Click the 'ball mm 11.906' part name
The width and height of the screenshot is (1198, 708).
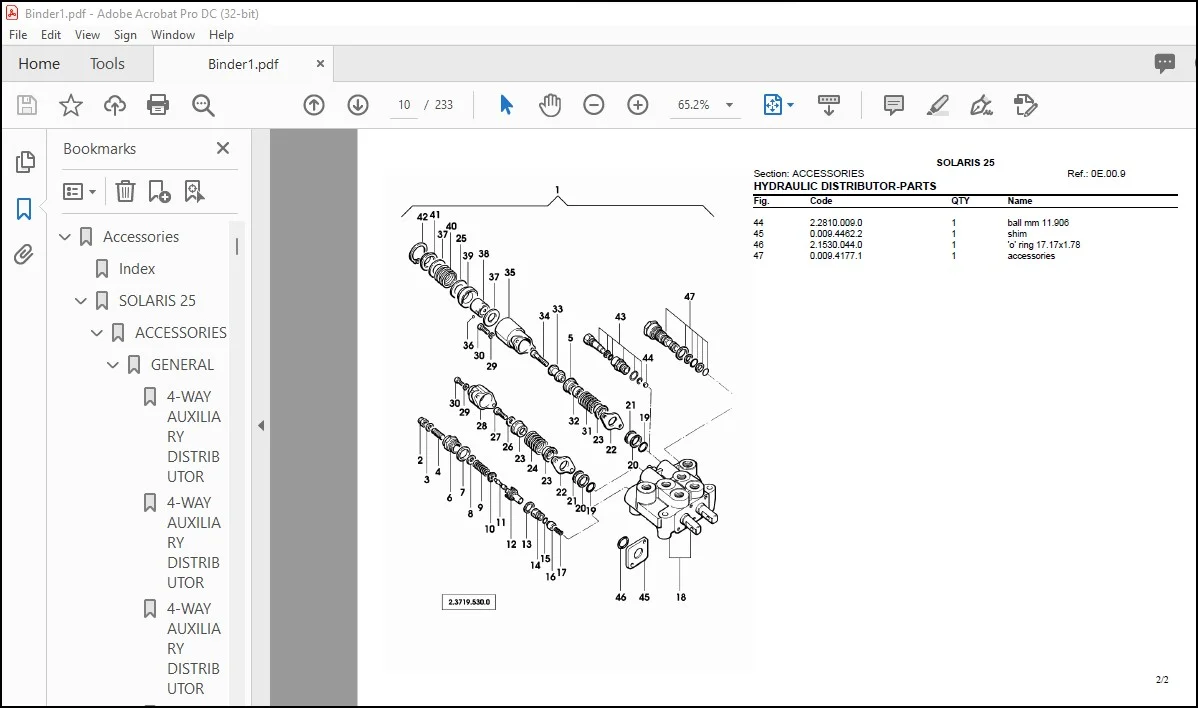[1038, 223]
